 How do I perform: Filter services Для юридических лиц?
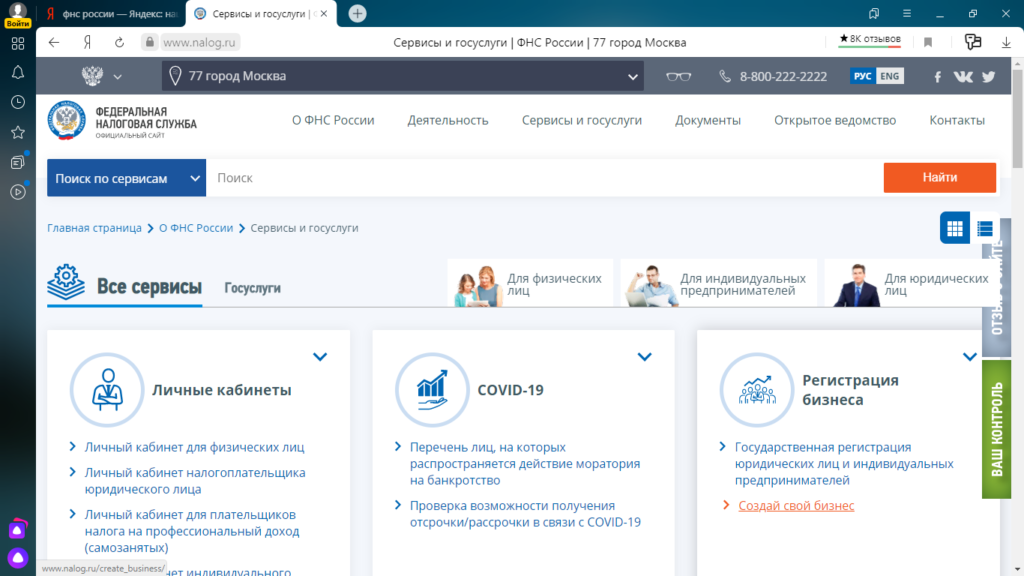[912, 283]
